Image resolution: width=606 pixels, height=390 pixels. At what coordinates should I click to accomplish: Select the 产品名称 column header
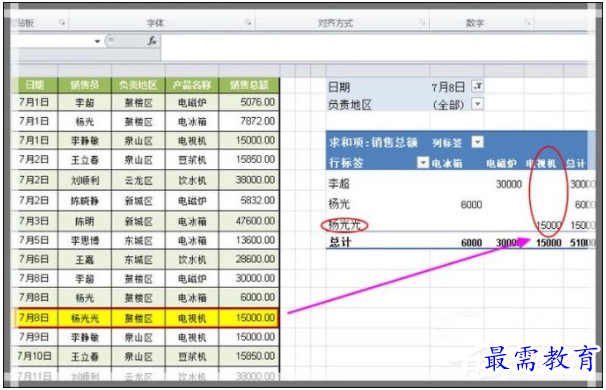pos(192,85)
